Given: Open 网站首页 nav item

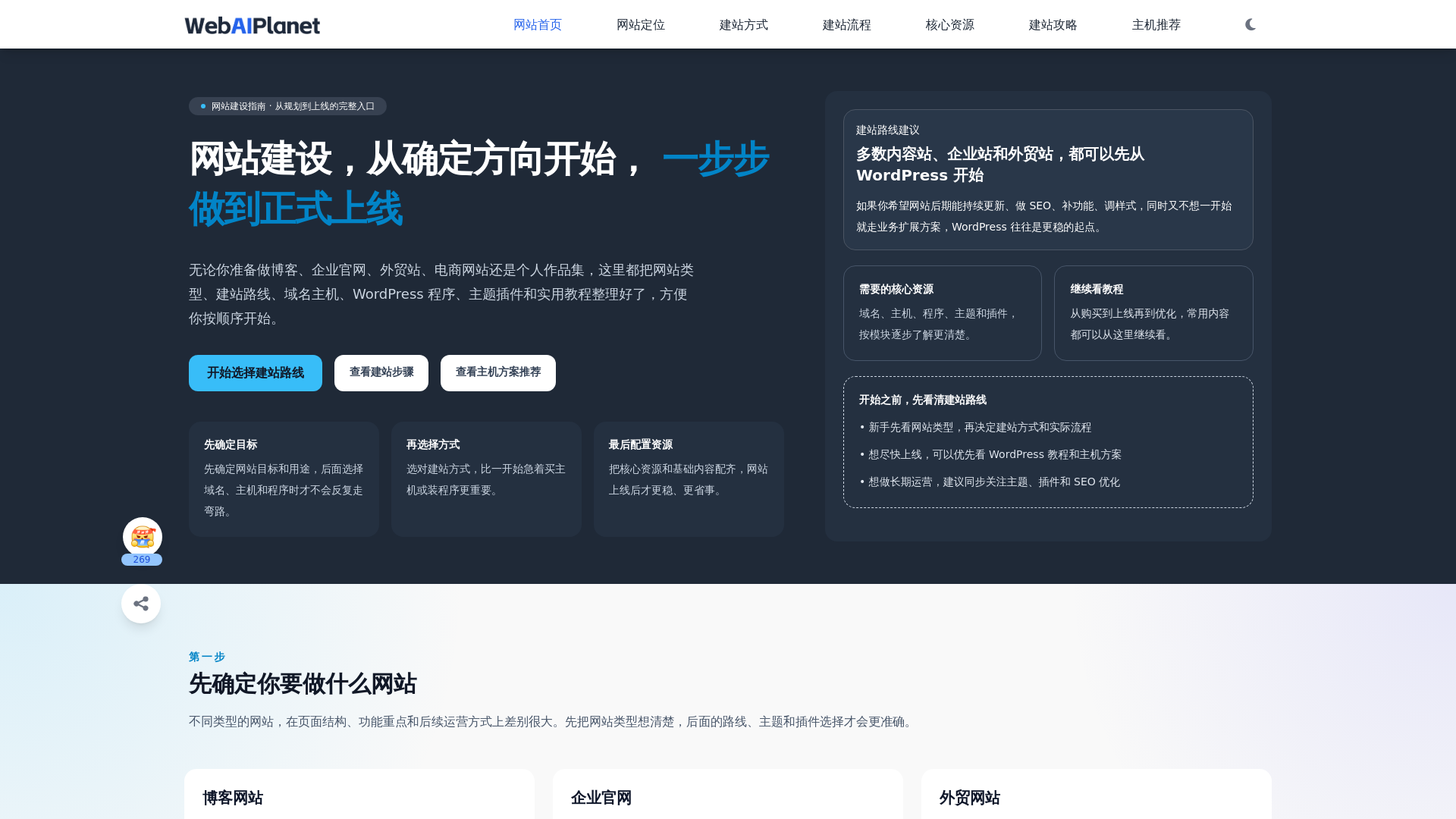Looking at the screenshot, I should 538,25.
